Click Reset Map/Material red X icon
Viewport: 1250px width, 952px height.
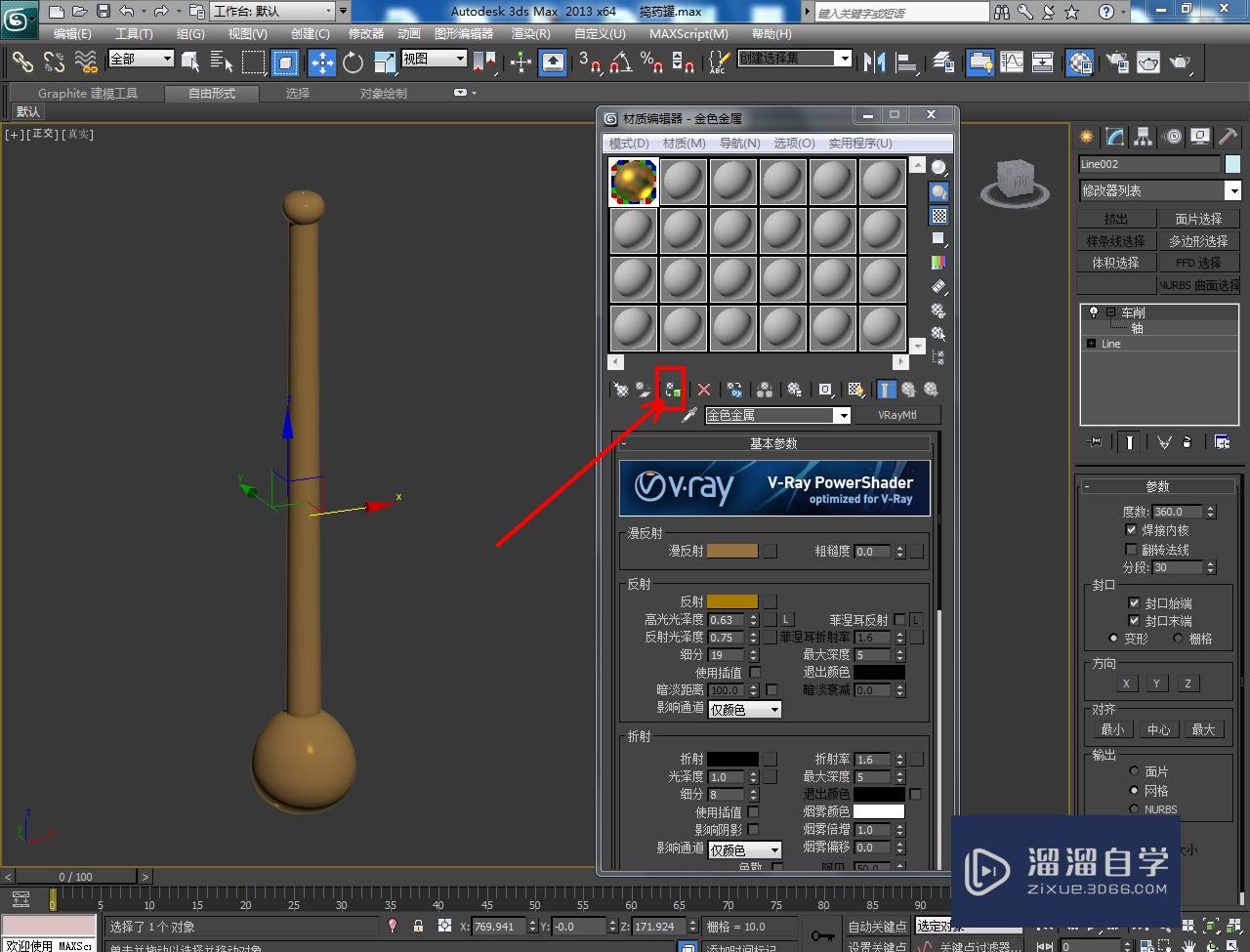tap(703, 390)
